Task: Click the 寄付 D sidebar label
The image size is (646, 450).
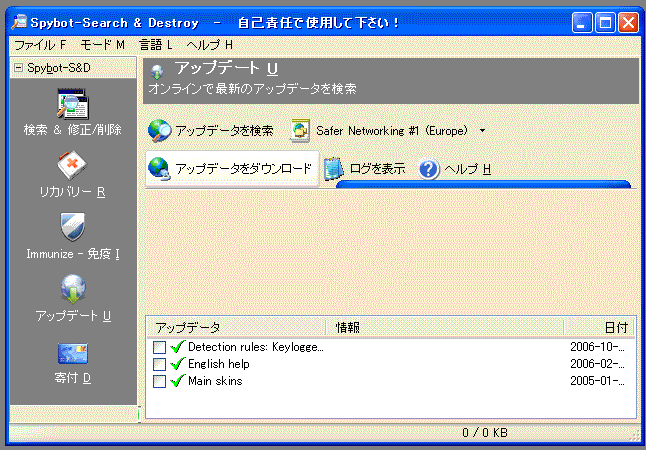Action: coord(73,378)
